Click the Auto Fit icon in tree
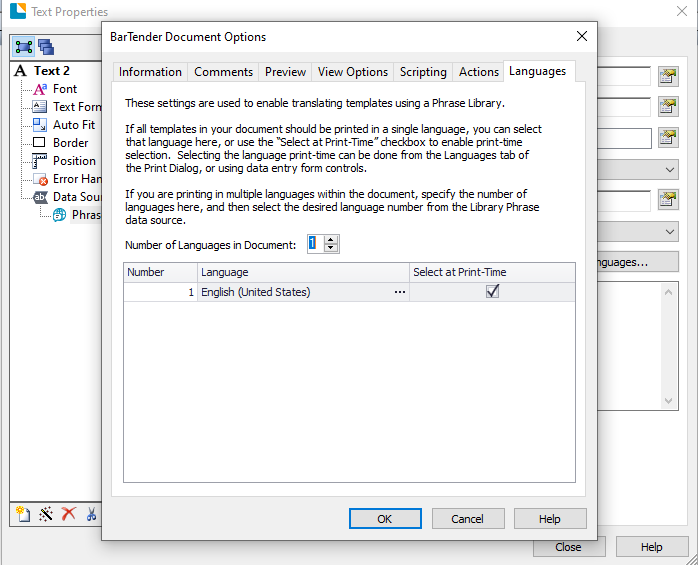The width and height of the screenshot is (698, 565). pos(40,125)
